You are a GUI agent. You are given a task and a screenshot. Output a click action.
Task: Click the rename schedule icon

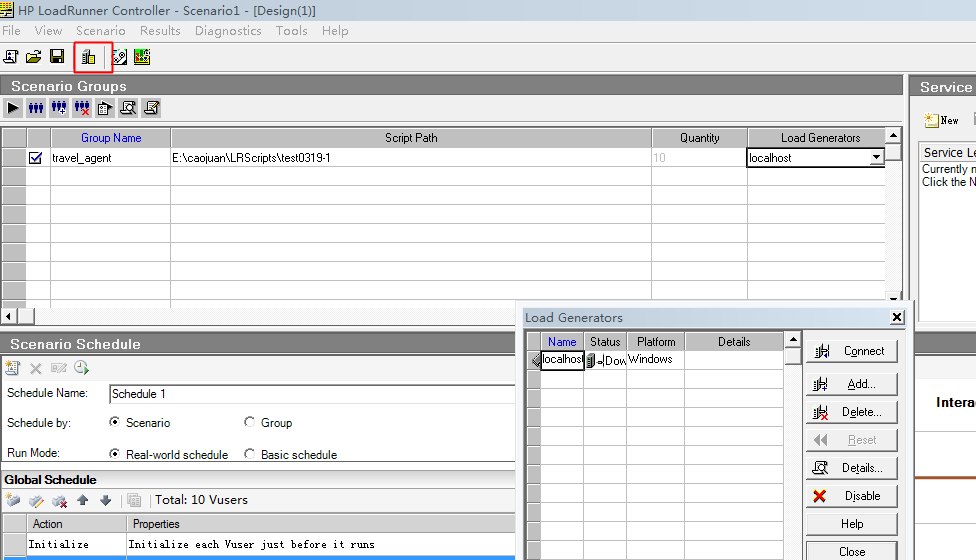[x=59, y=368]
